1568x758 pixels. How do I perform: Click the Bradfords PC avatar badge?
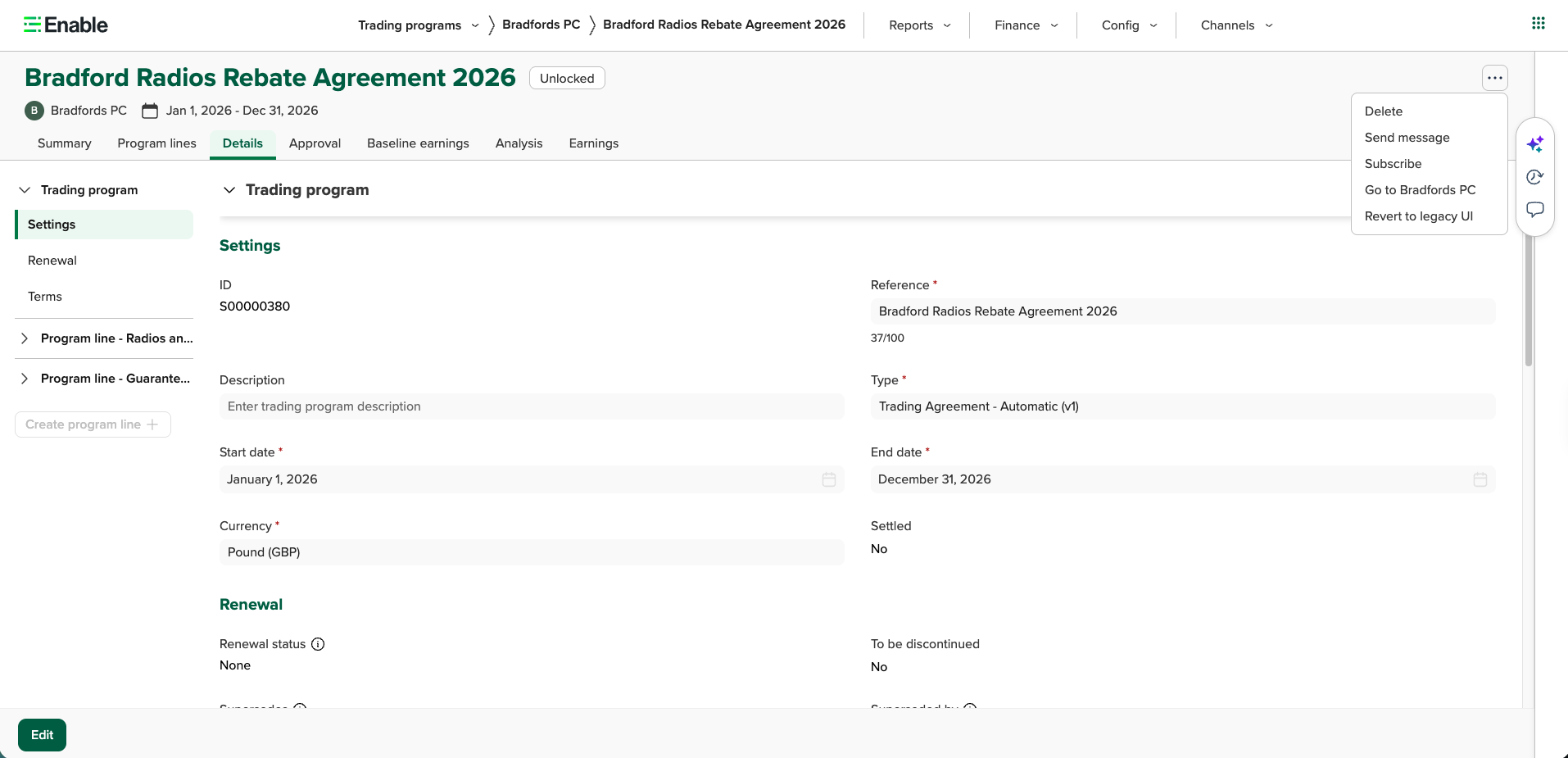(x=34, y=111)
